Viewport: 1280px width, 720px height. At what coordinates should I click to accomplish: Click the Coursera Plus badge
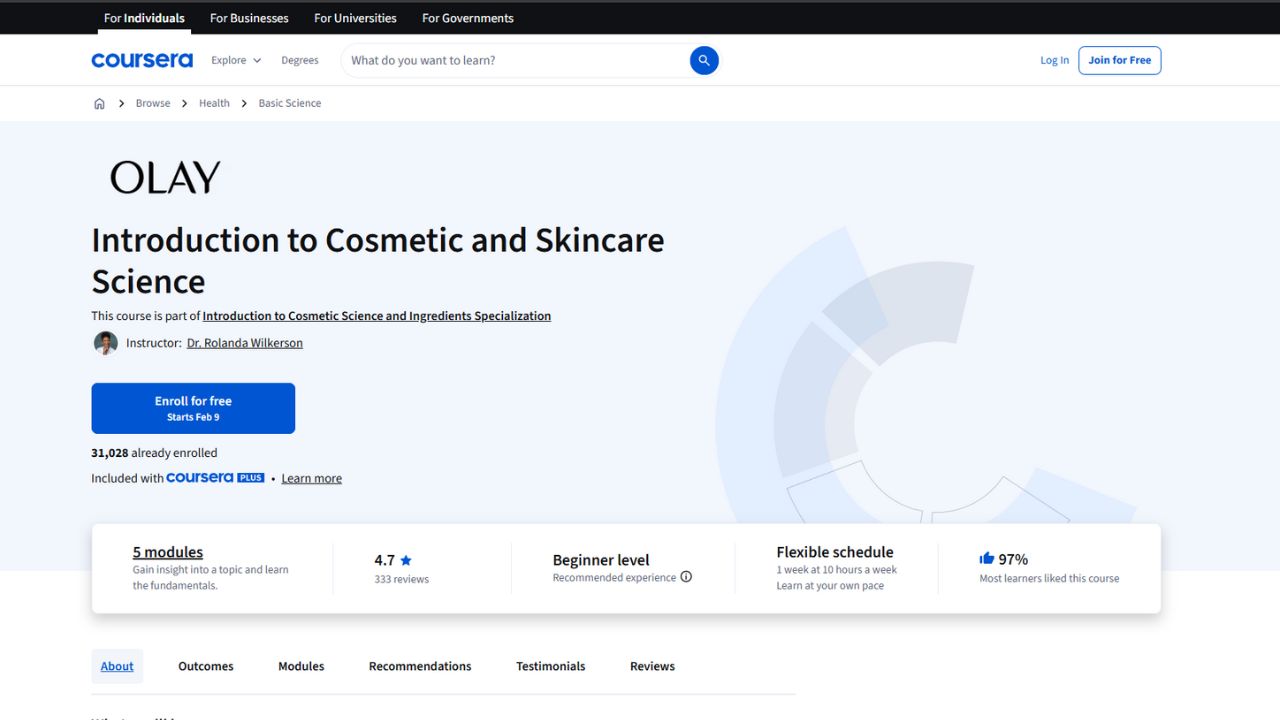(216, 477)
